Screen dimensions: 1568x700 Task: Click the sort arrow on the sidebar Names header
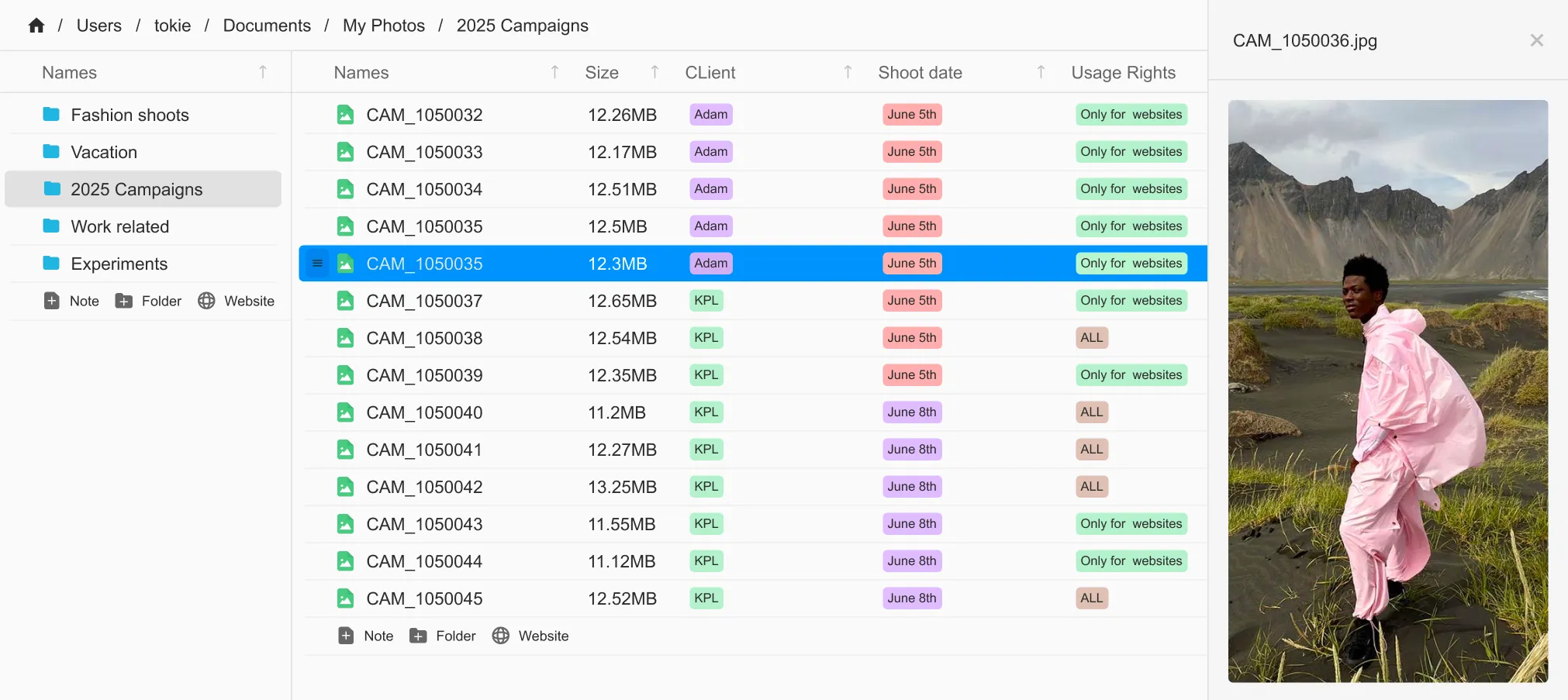(261, 71)
